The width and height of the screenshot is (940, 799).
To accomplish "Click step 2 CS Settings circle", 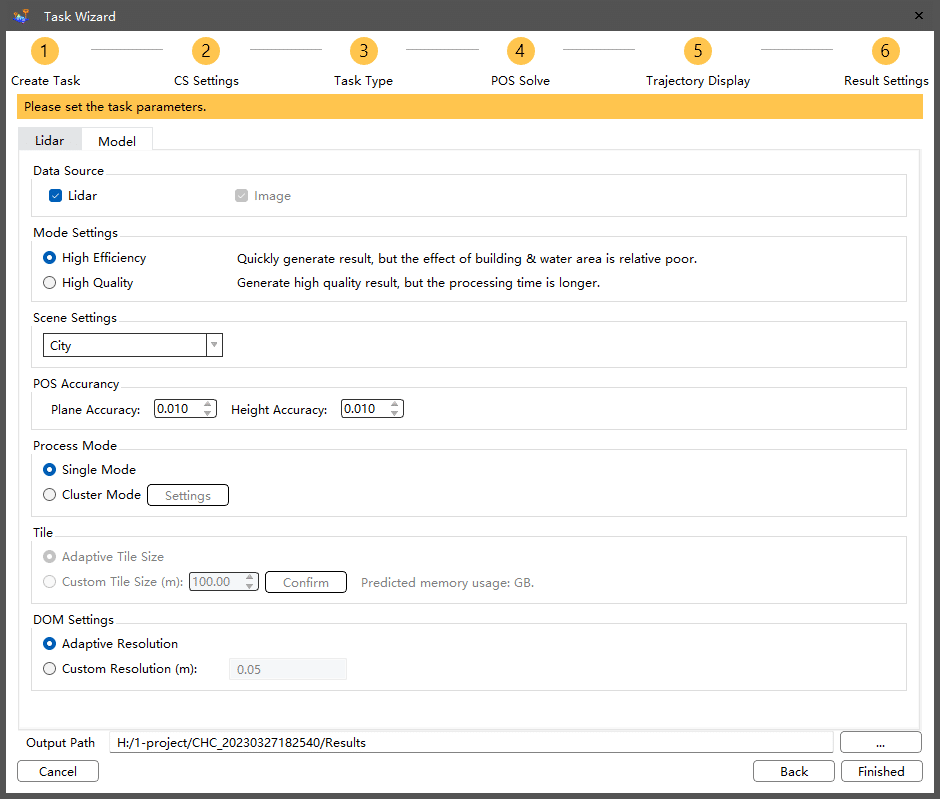I will tap(205, 51).
